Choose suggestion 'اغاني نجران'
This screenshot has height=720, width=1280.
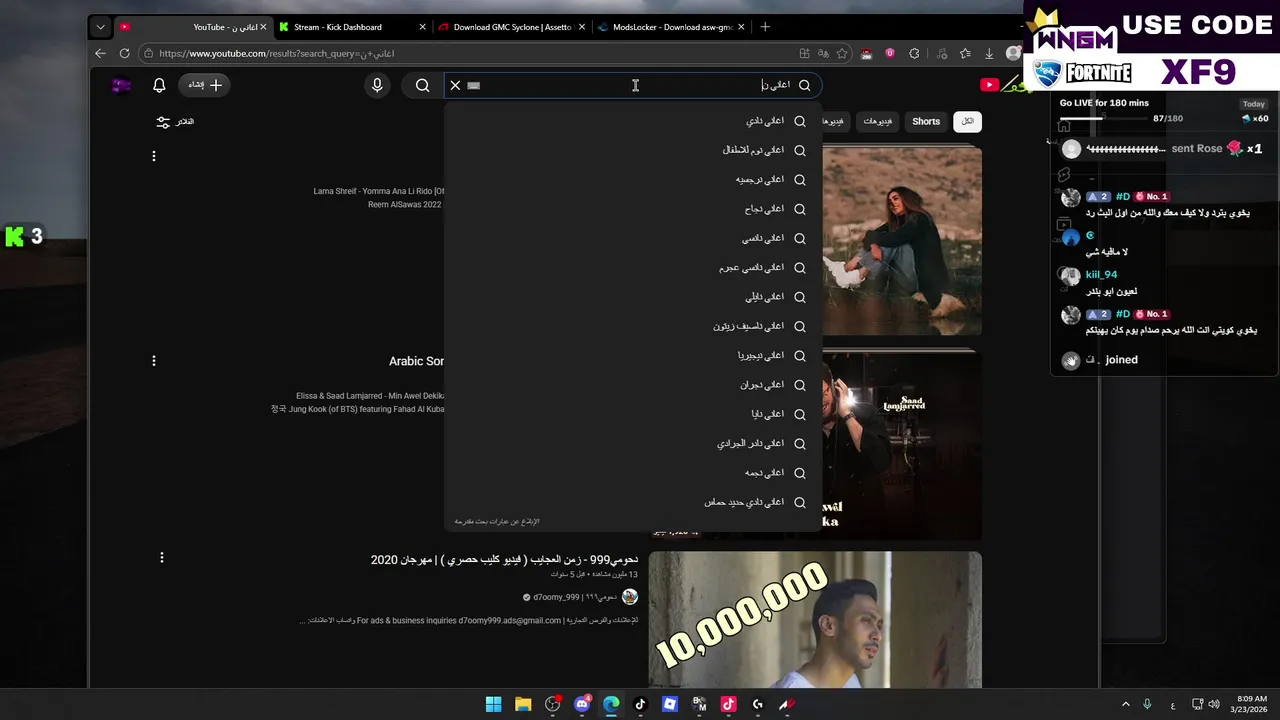click(x=633, y=385)
